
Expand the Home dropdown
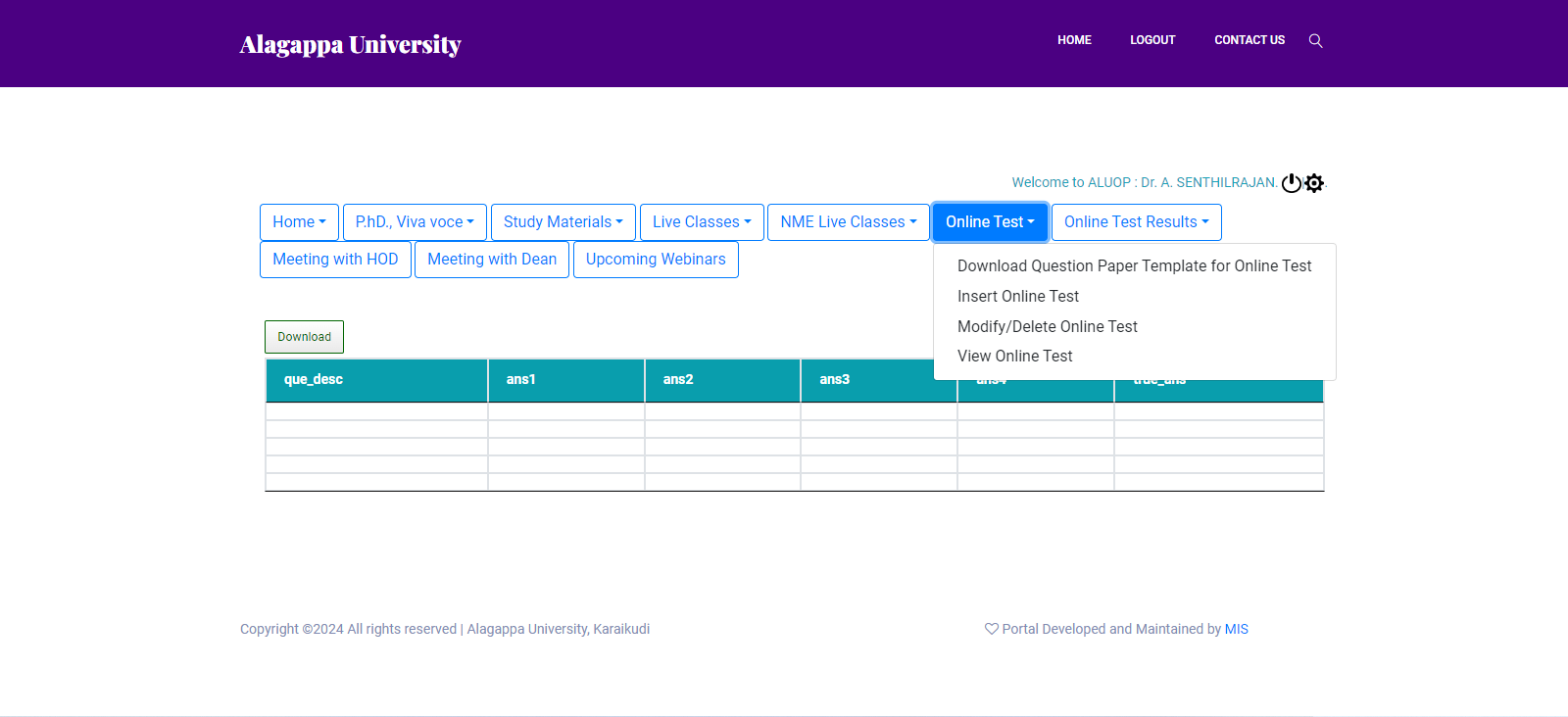pyautogui.click(x=299, y=222)
